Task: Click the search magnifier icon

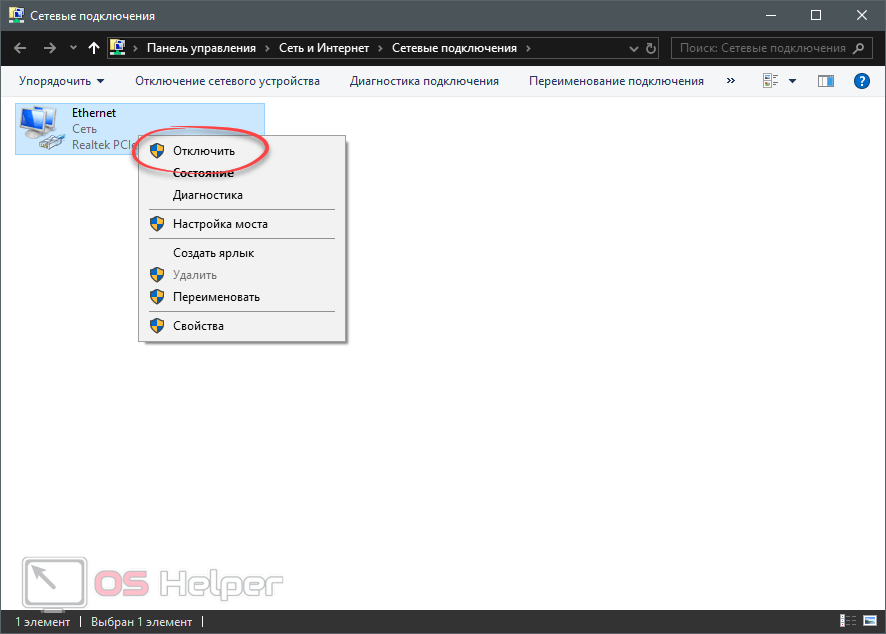Action: 858,48
